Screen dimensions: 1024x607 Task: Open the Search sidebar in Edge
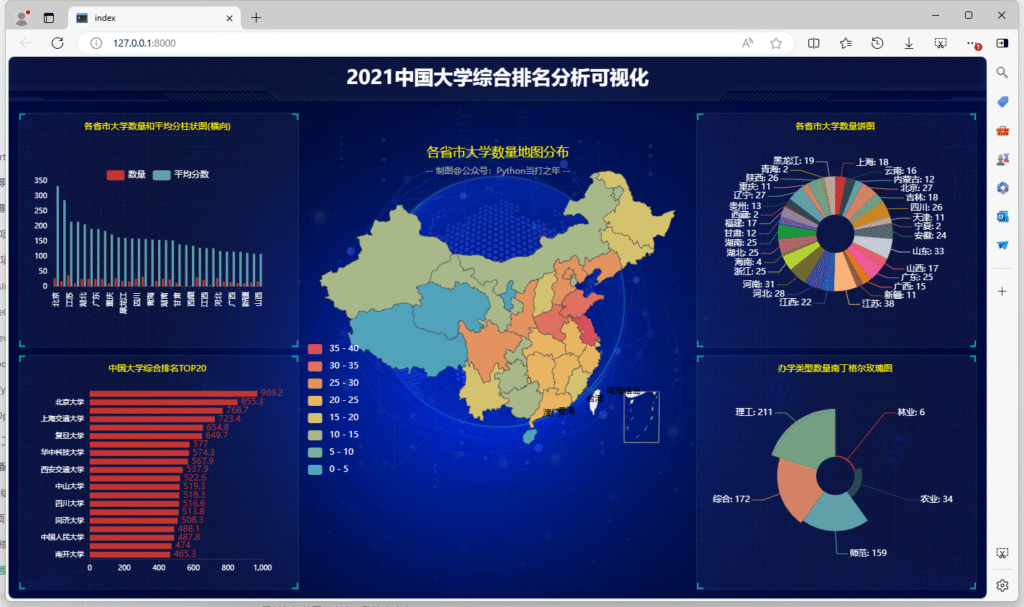coord(1002,72)
